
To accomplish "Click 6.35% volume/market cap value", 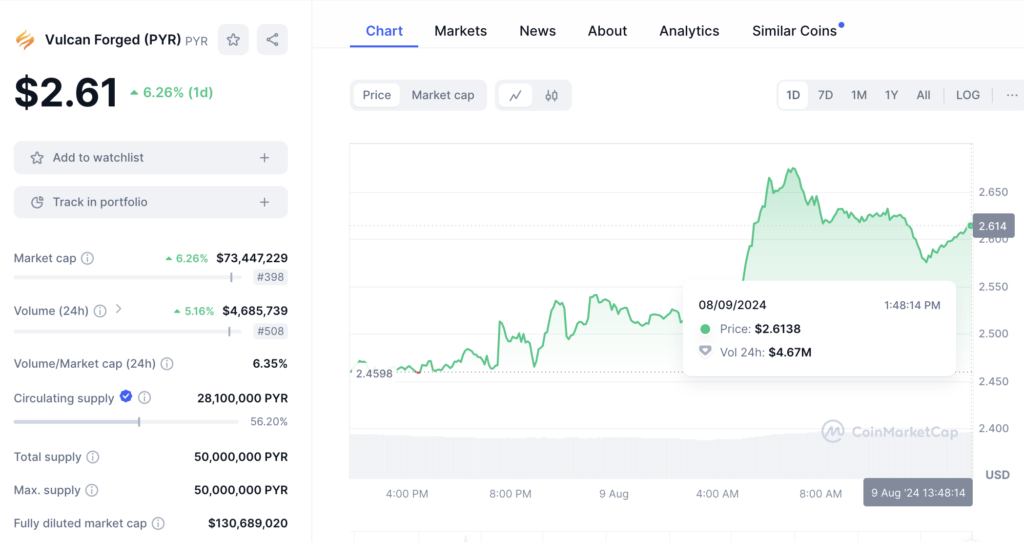I will pos(270,364).
